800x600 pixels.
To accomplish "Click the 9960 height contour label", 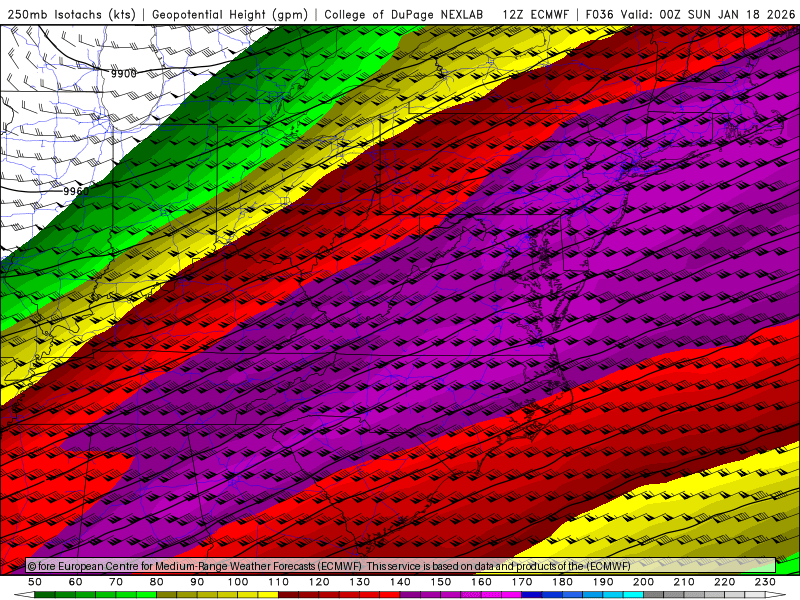I will click(x=76, y=191).
